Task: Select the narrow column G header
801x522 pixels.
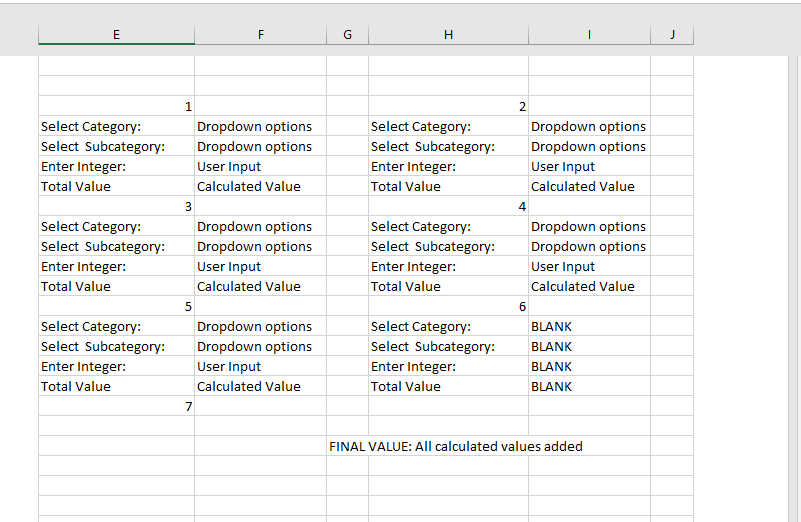Action: pyautogui.click(x=347, y=35)
